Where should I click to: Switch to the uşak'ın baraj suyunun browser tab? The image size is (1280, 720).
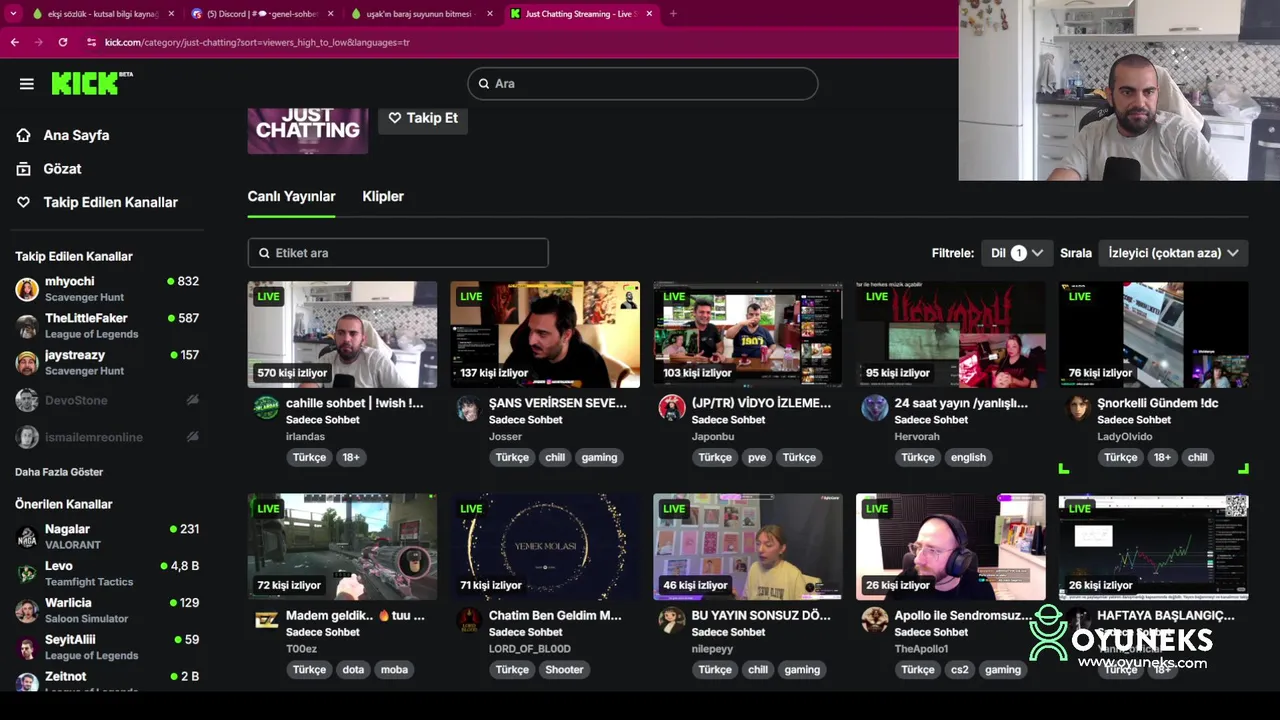[421, 14]
